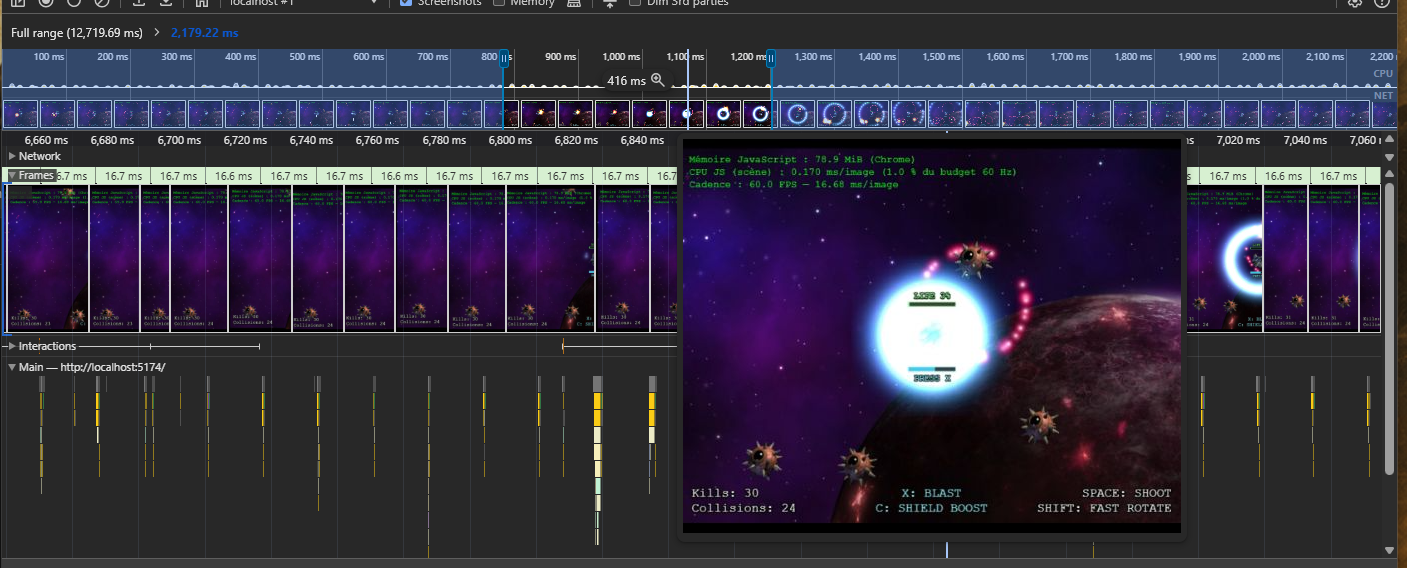The image size is (1407, 568).
Task: Click the breadcrumb chevron after Full range
Action: 157,33
